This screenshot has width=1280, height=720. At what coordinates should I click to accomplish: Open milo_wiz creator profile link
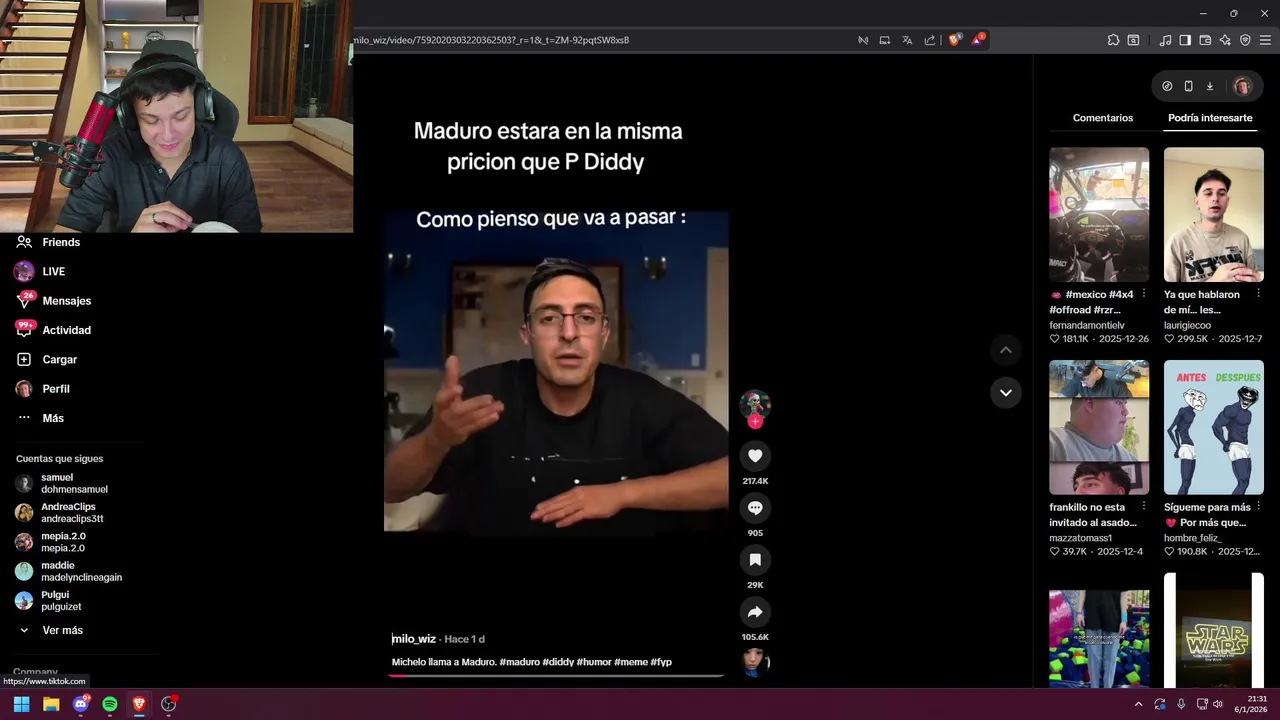[x=414, y=639]
